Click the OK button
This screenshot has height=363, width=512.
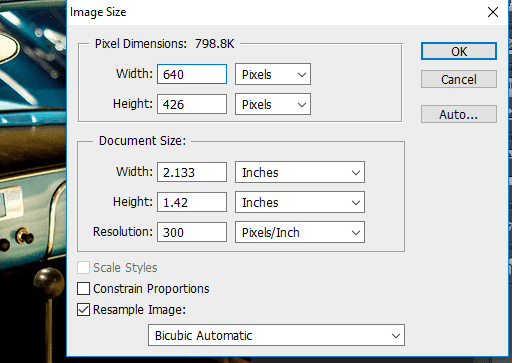(459, 51)
